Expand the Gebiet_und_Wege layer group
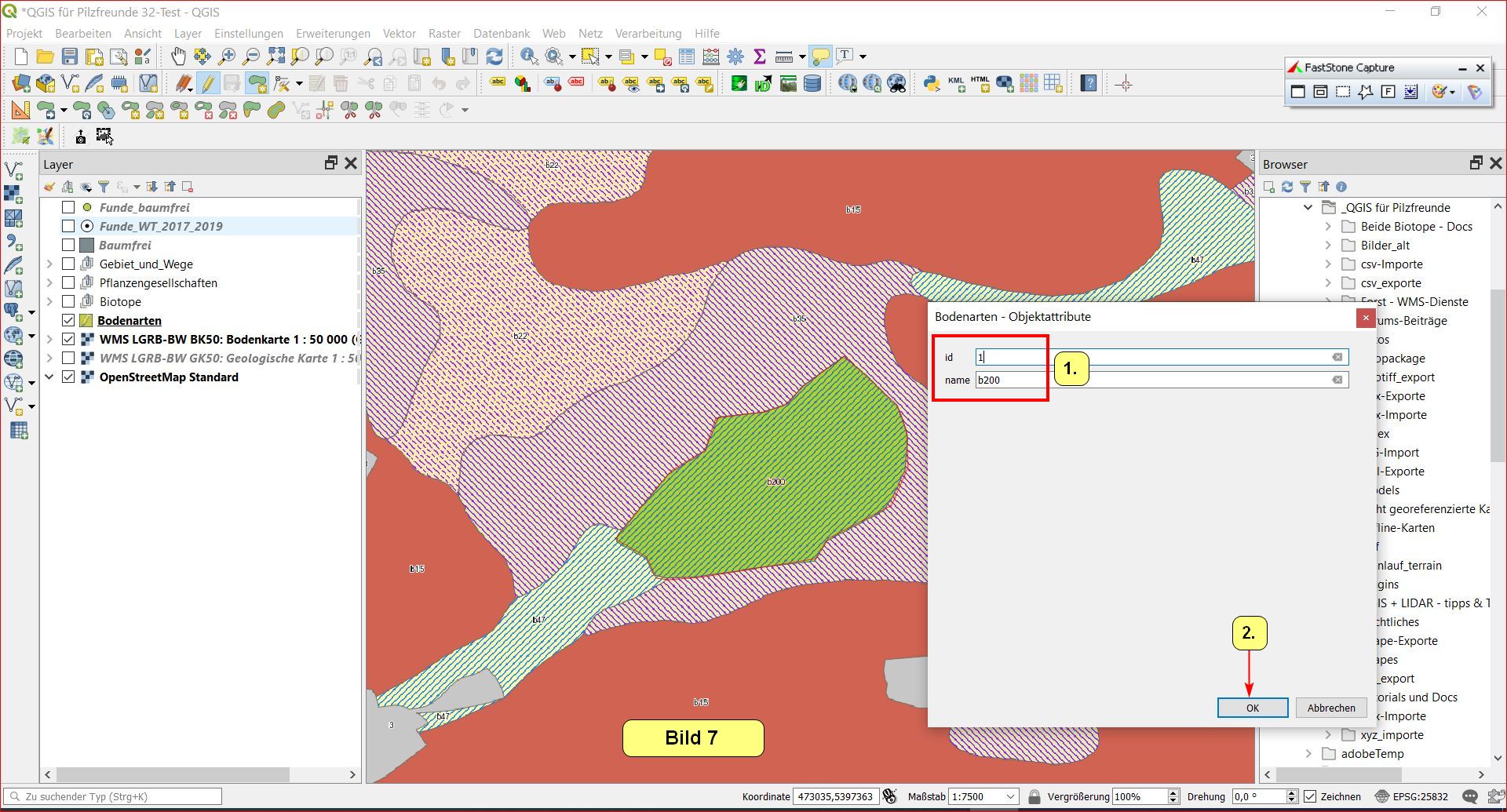 tap(49, 264)
